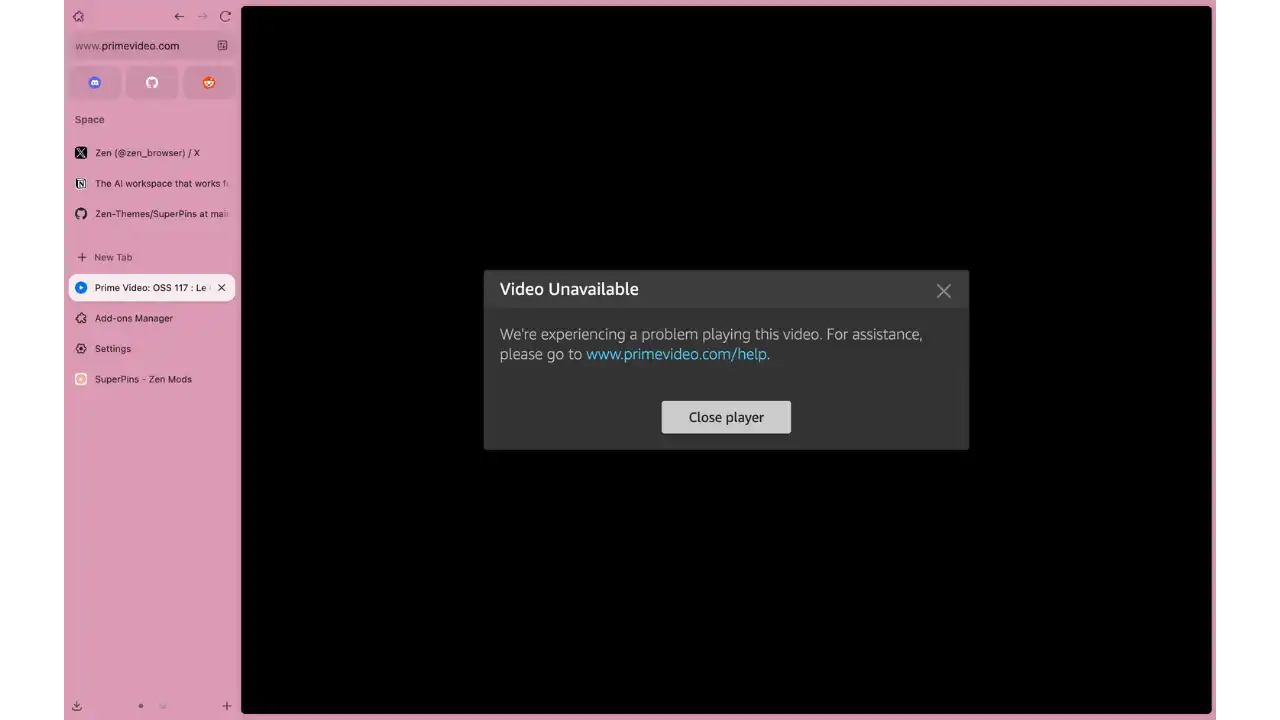
Task: Navigate back using the back arrow
Action: [x=179, y=16]
